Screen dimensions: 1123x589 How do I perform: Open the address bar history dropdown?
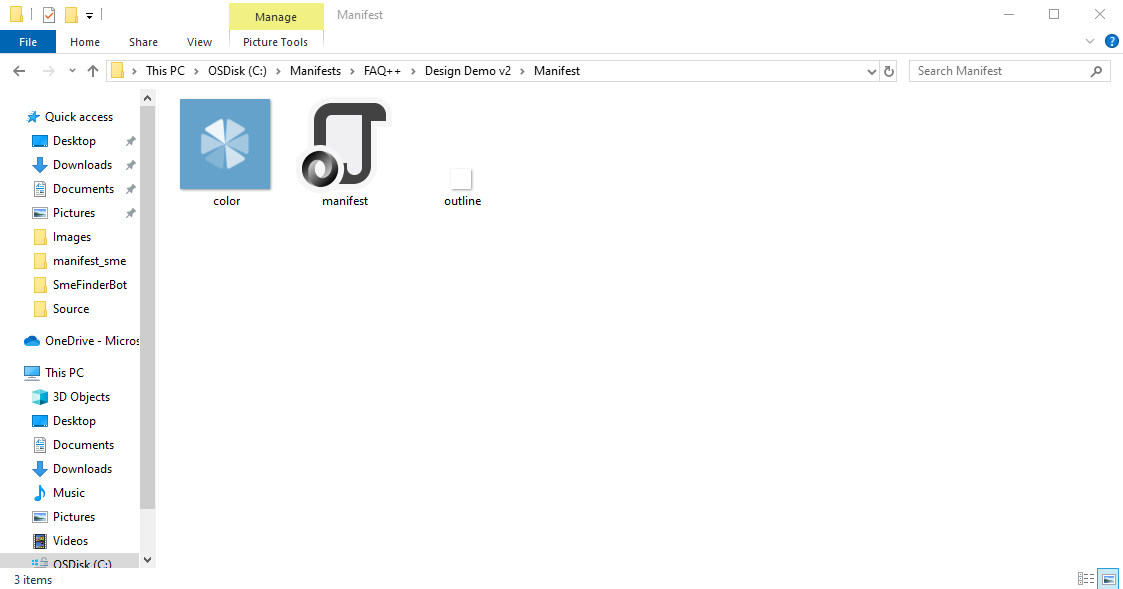[872, 71]
